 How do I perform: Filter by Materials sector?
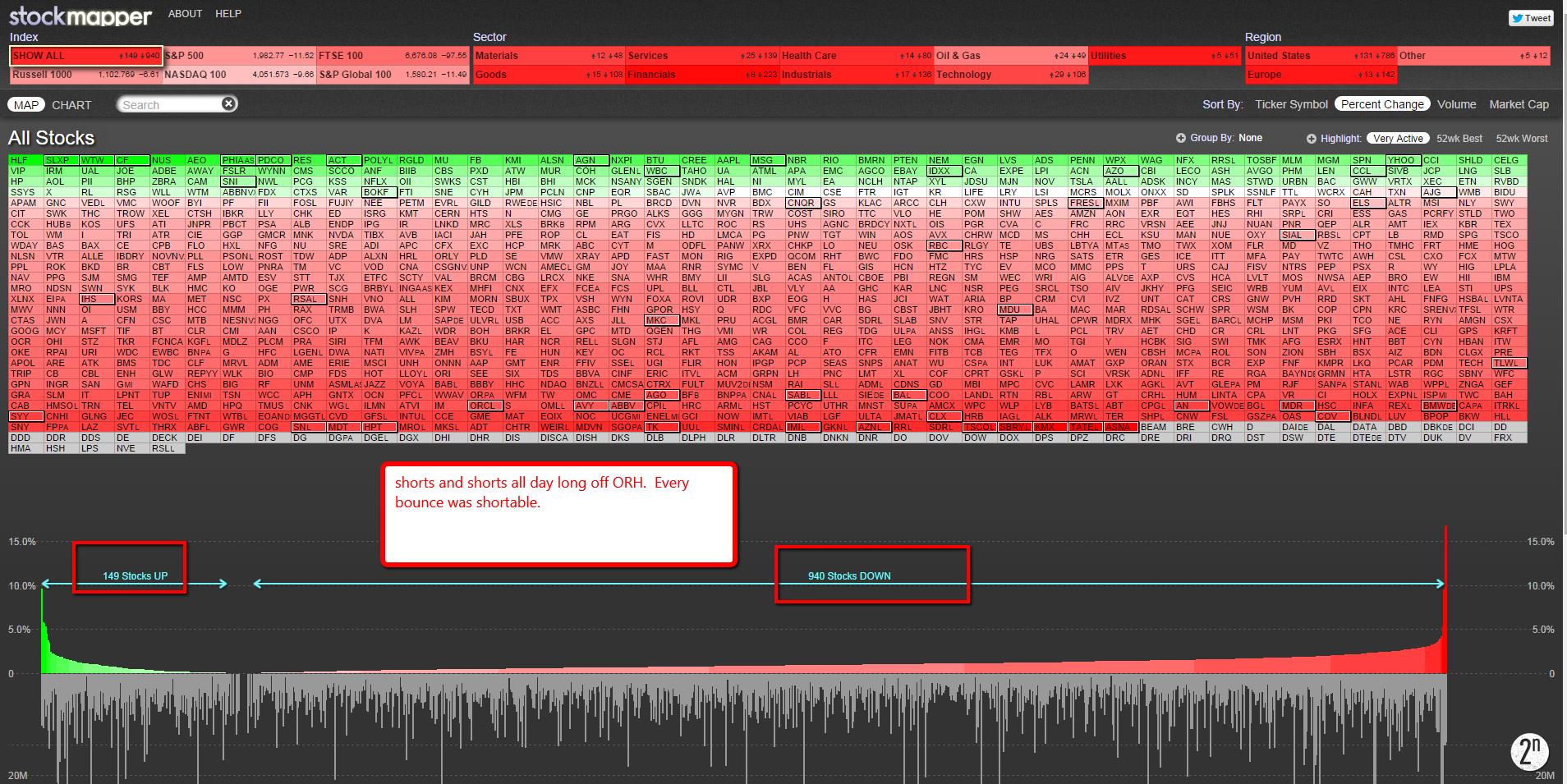549,56
